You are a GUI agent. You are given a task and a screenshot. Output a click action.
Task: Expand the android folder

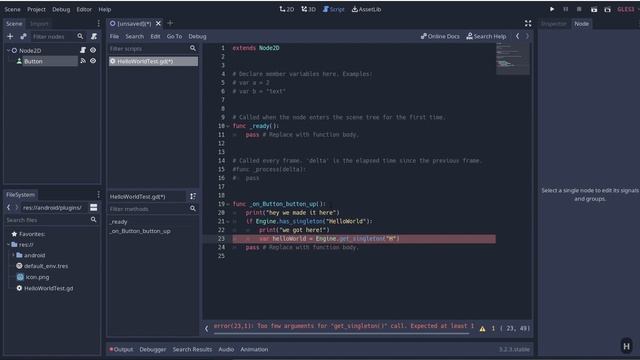(x=13, y=255)
